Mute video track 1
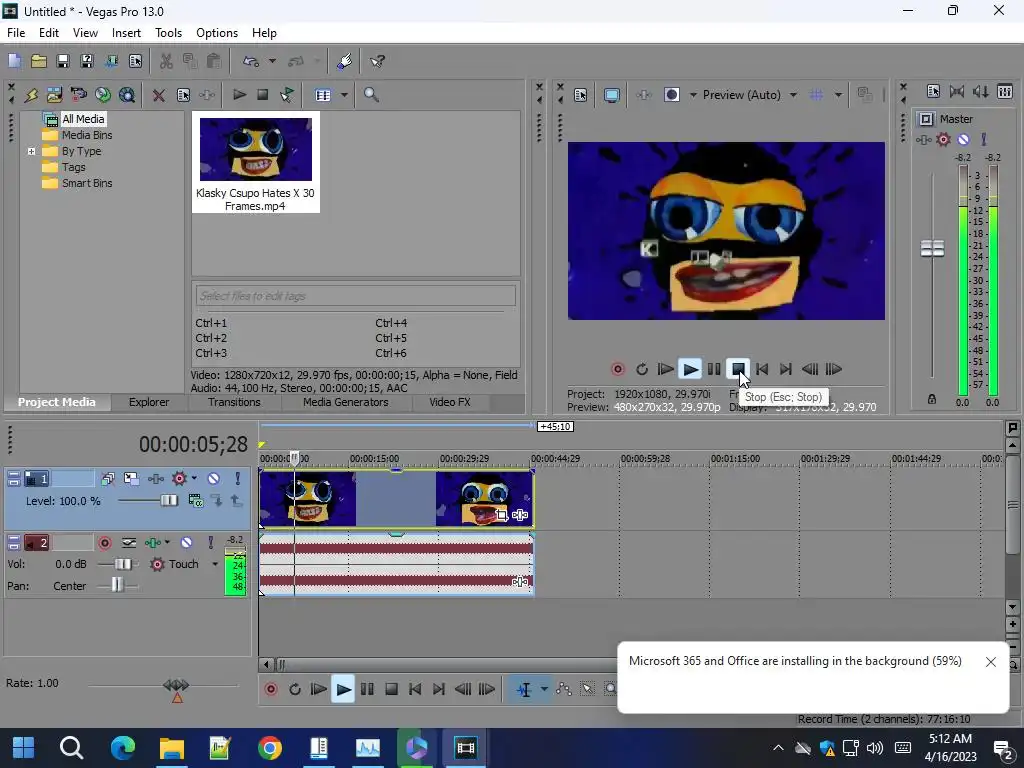Image resolution: width=1024 pixels, height=768 pixels. point(214,479)
